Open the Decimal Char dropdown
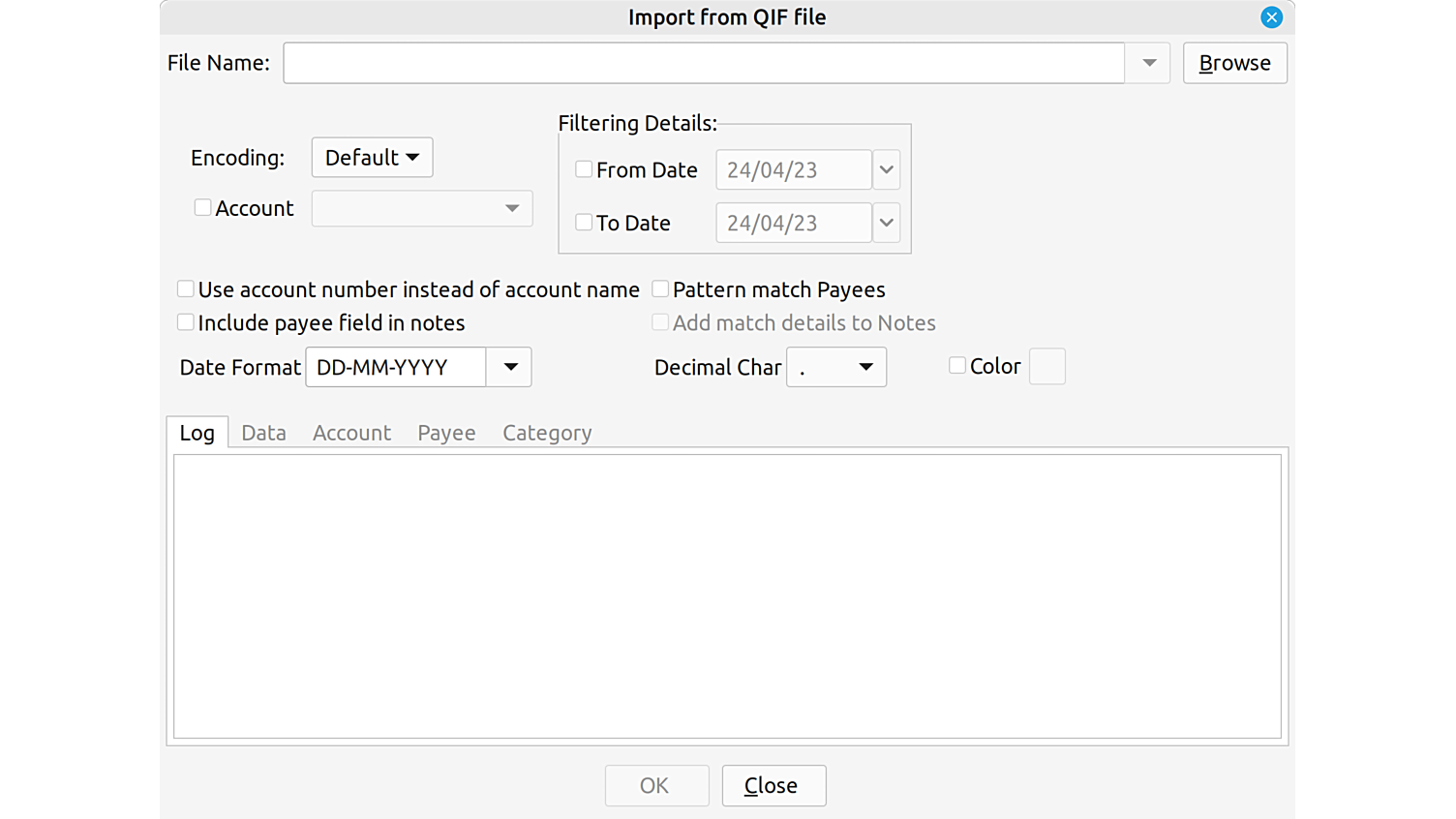 coord(836,367)
